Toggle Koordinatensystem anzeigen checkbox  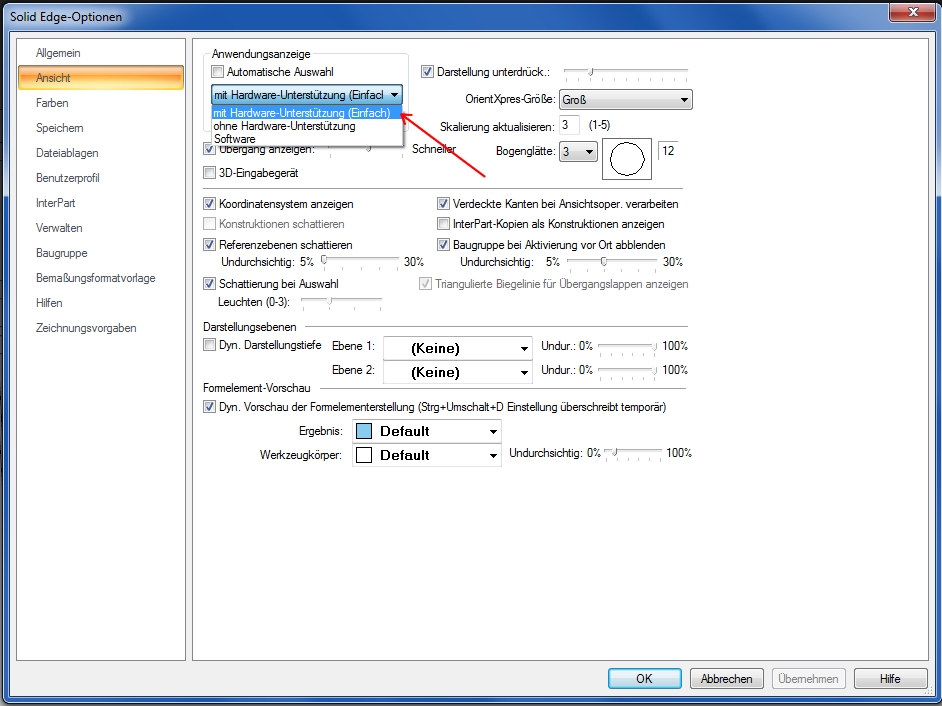pyautogui.click(x=209, y=204)
